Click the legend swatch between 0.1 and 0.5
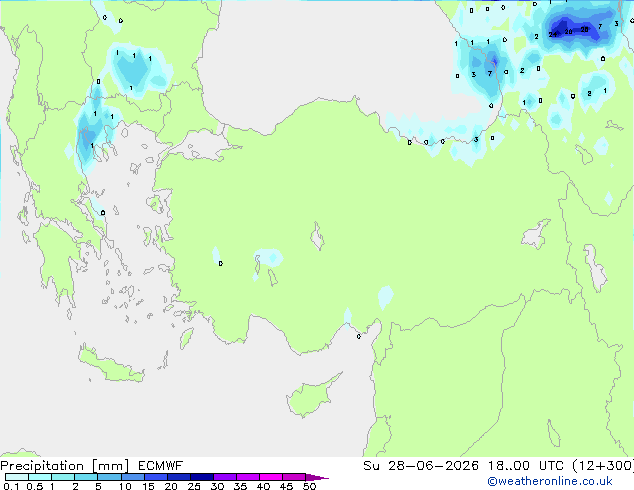Screen dimensions: 634x490 17,477
